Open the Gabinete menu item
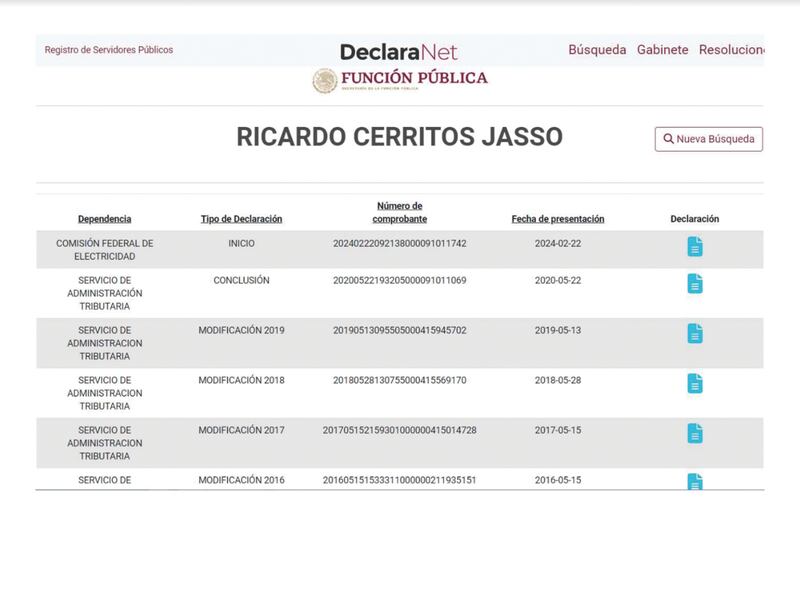Image resolution: width=800 pixels, height=615 pixels. click(x=663, y=50)
